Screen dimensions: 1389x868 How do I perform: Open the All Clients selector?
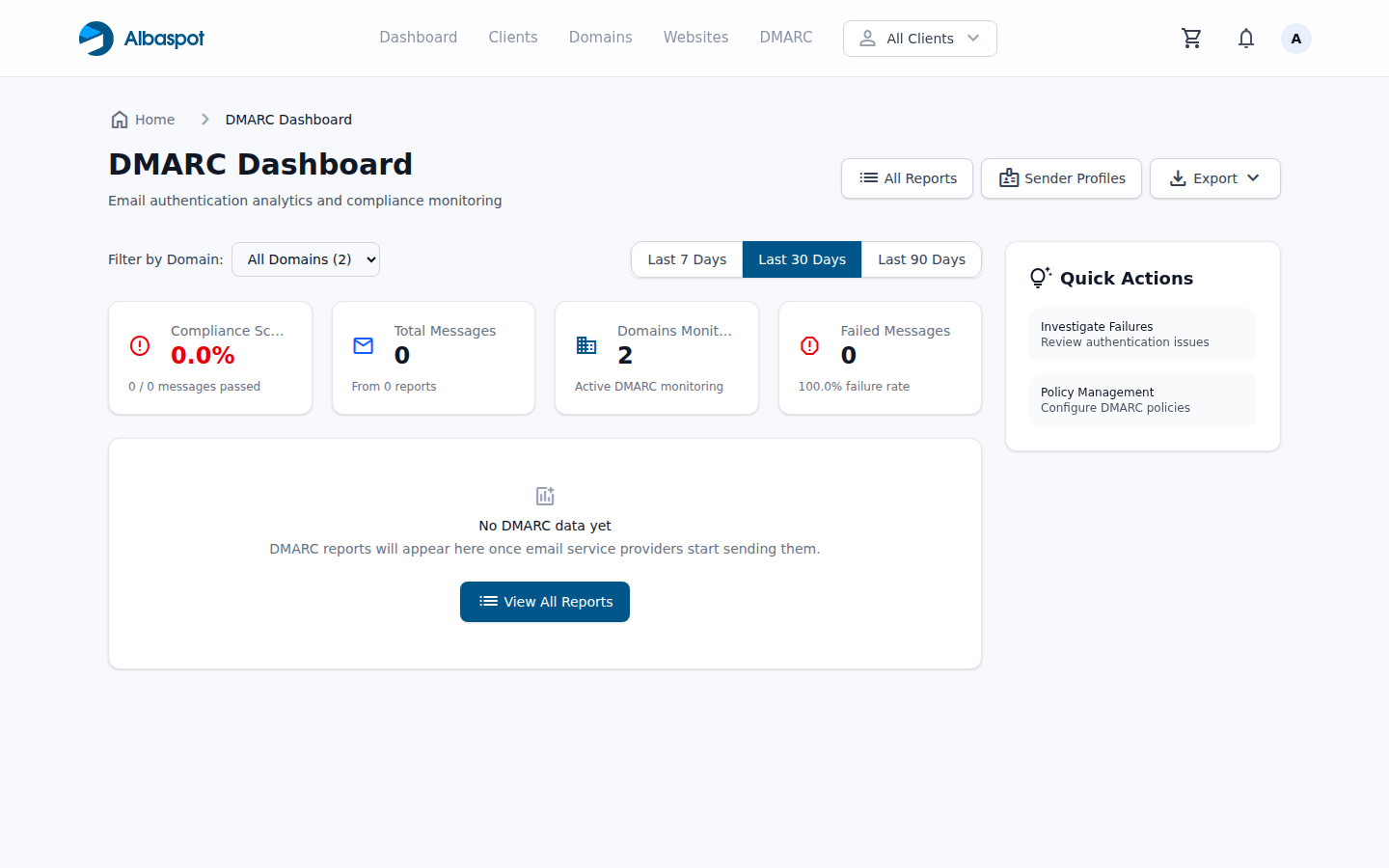(918, 38)
